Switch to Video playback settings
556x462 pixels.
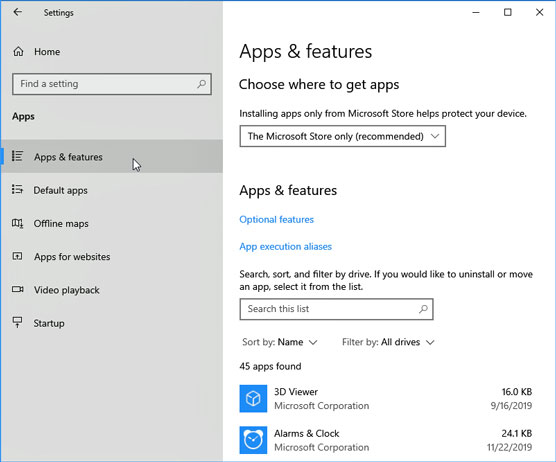coord(67,290)
